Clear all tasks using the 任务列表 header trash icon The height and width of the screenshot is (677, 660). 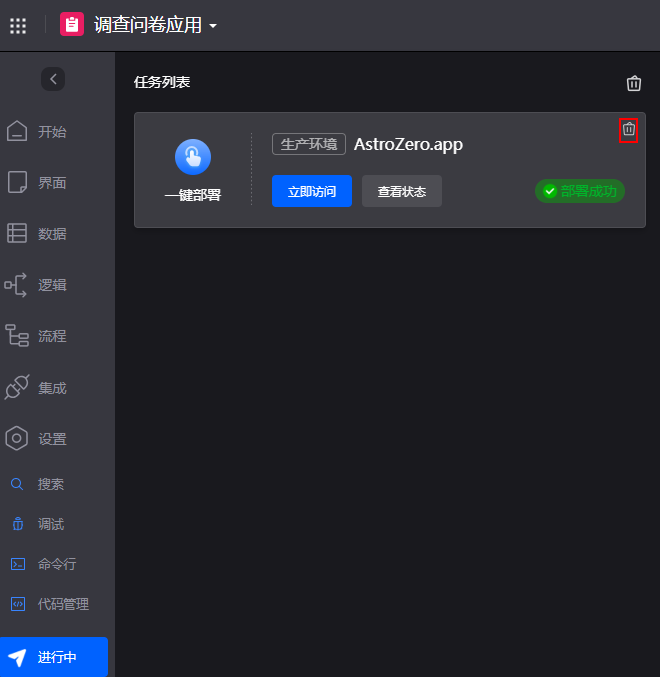pyautogui.click(x=634, y=83)
